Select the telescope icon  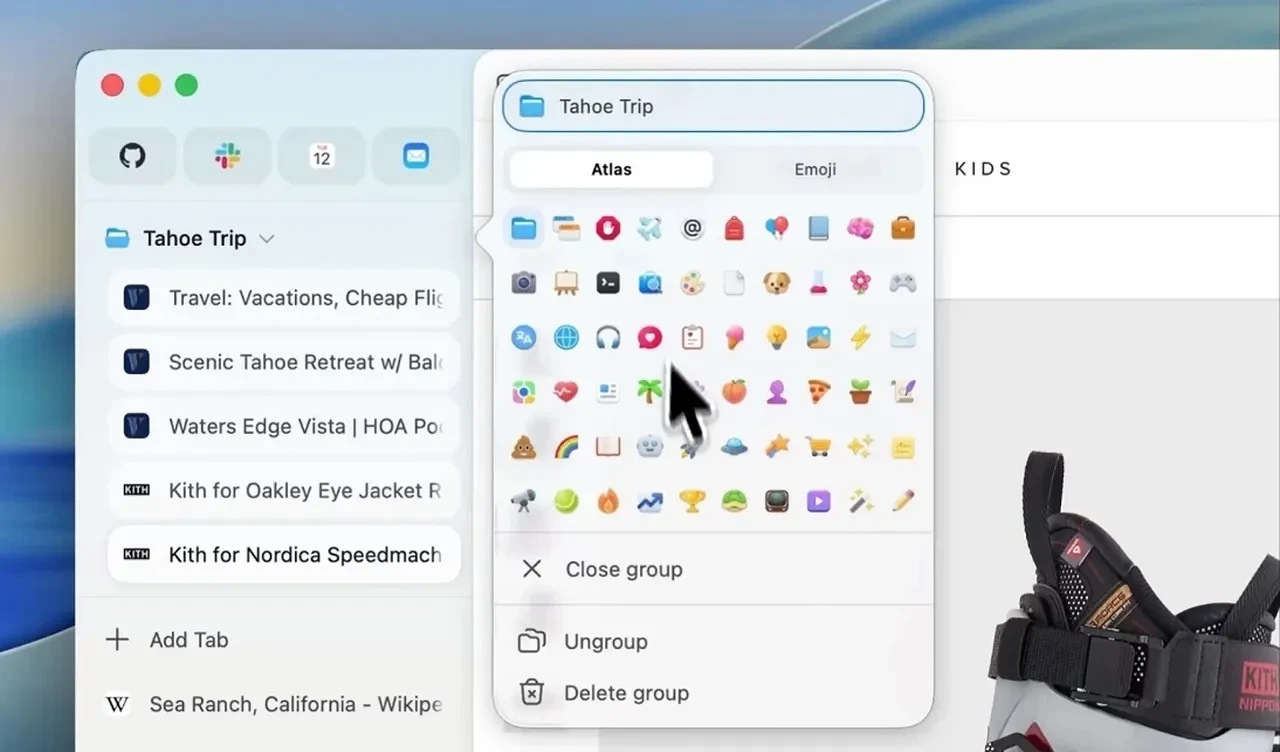pyautogui.click(x=524, y=500)
